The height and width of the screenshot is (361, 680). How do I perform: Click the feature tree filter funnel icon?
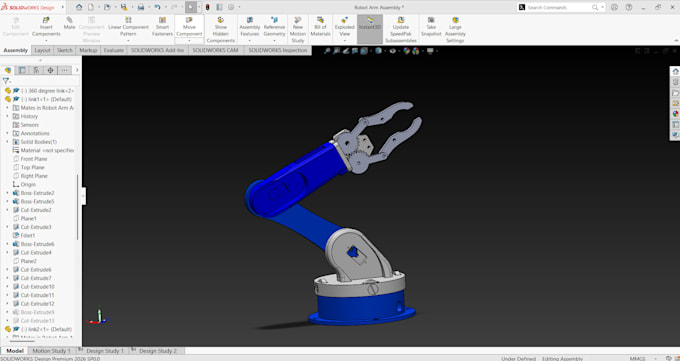(6, 81)
